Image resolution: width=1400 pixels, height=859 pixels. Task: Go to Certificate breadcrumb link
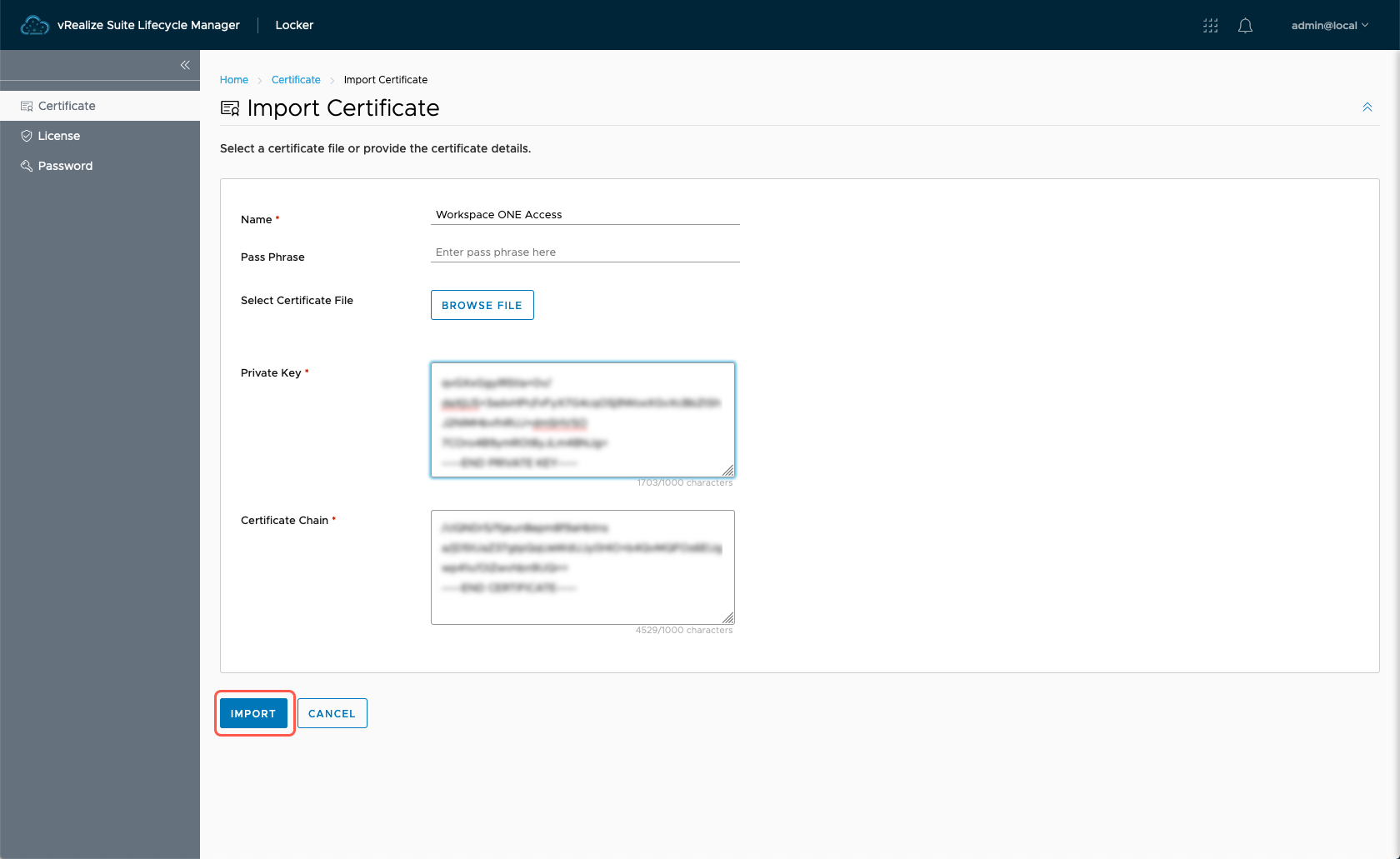[x=296, y=80]
